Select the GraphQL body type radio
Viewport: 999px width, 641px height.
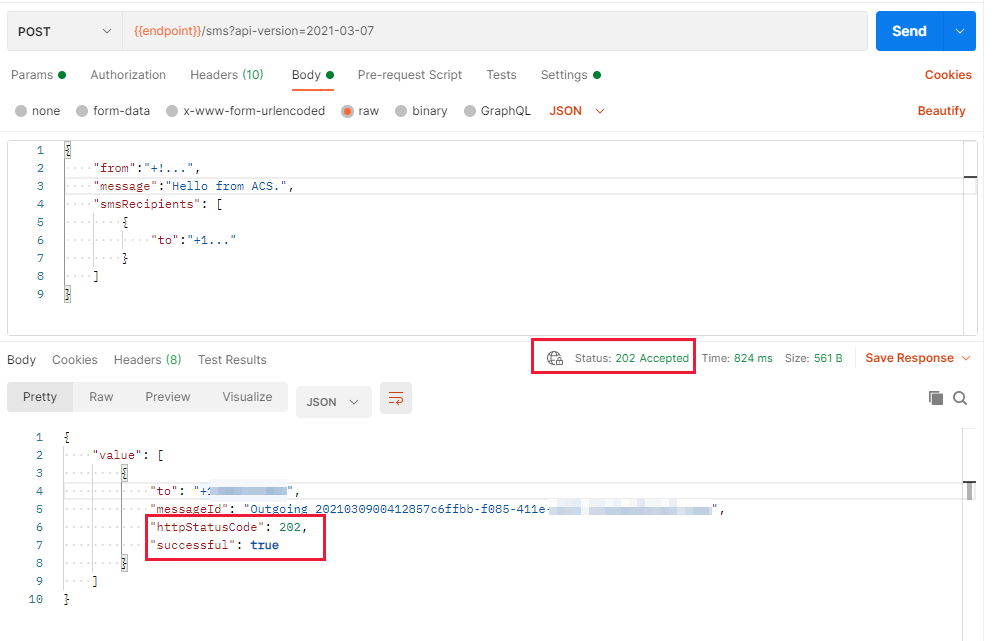pyautogui.click(x=470, y=111)
